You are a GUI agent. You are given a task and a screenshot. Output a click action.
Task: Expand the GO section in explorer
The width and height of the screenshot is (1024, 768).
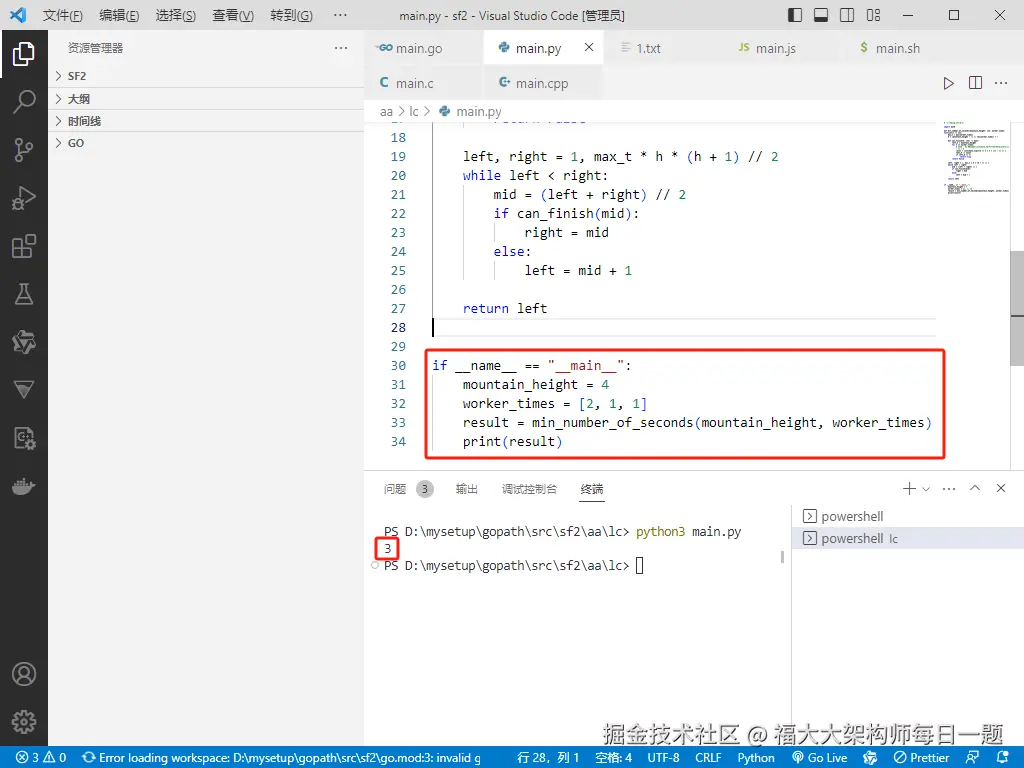[x=206, y=143]
